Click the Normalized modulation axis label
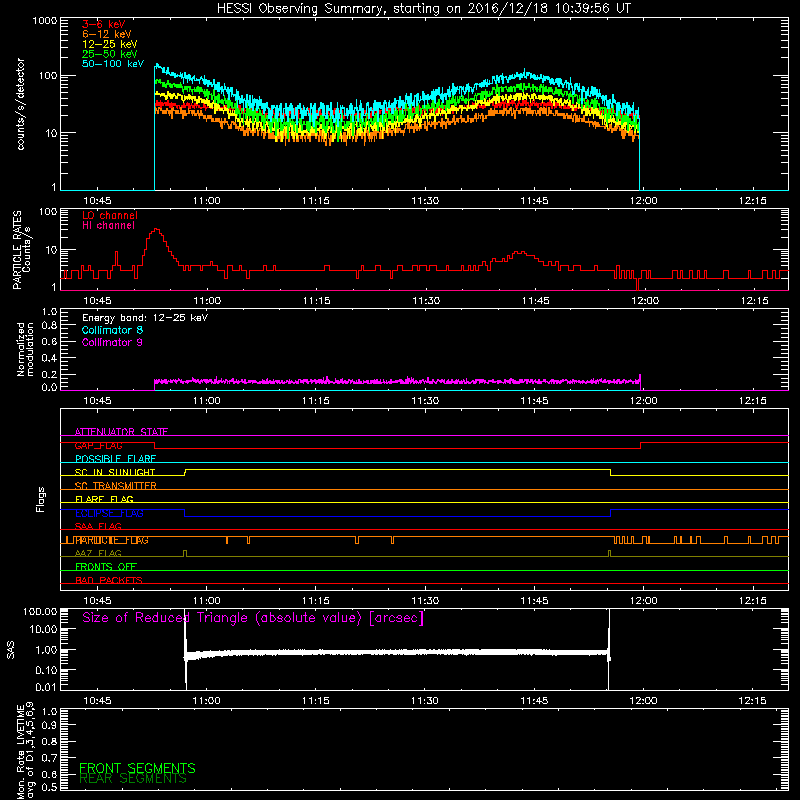This screenshot has height=800, width=800. (25, 349)
